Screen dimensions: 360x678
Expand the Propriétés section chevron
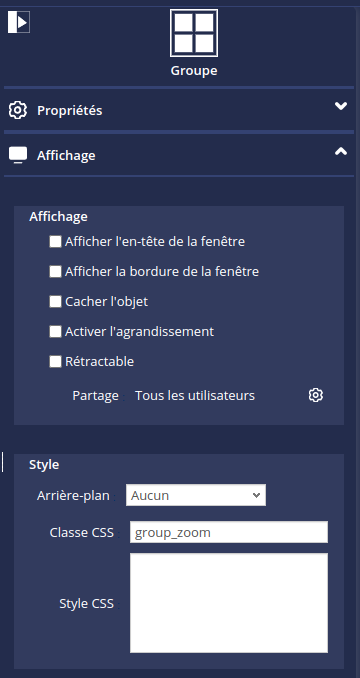click(x=341, y=106)
